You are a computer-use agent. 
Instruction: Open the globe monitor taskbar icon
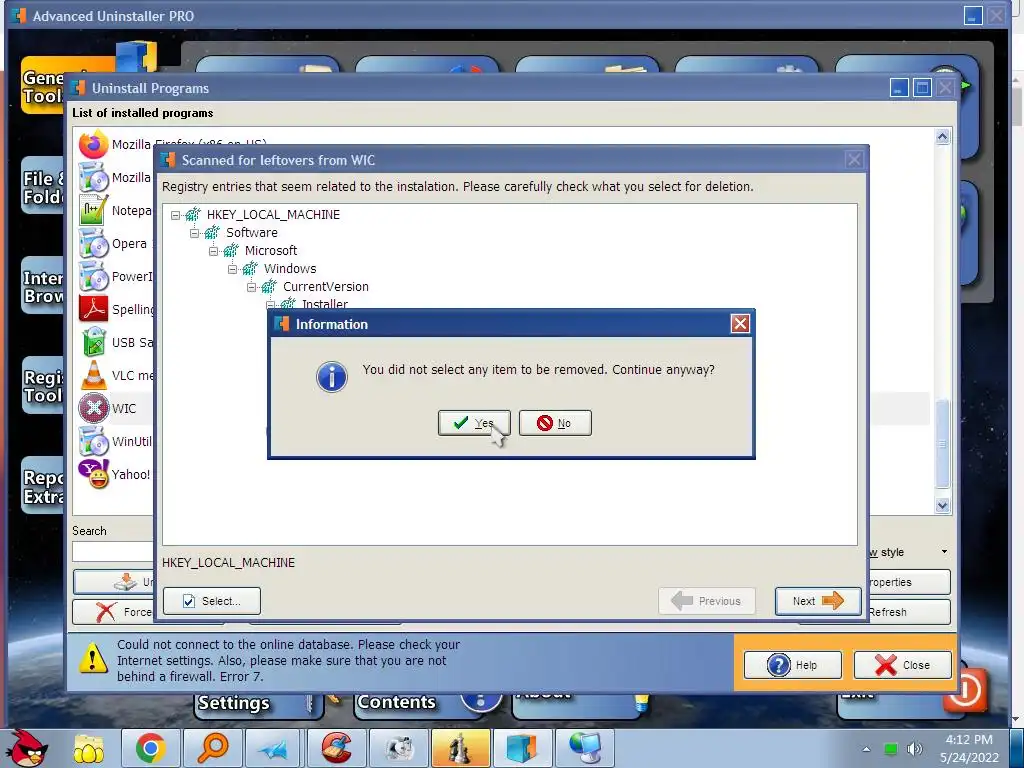point(585,748)
